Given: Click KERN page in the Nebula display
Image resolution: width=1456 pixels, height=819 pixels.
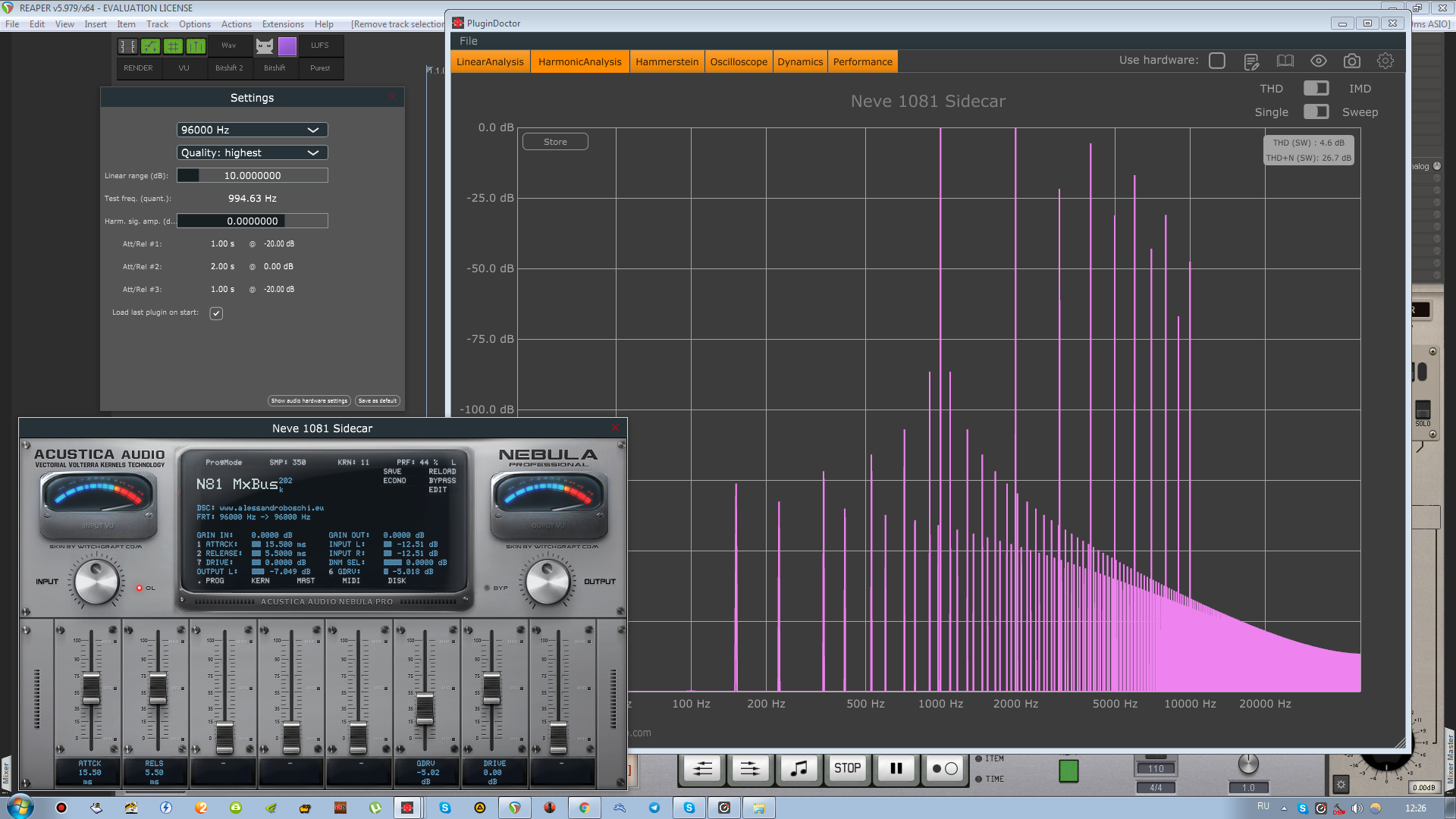Looking at the screenshot, I should (x=260, y=581).
